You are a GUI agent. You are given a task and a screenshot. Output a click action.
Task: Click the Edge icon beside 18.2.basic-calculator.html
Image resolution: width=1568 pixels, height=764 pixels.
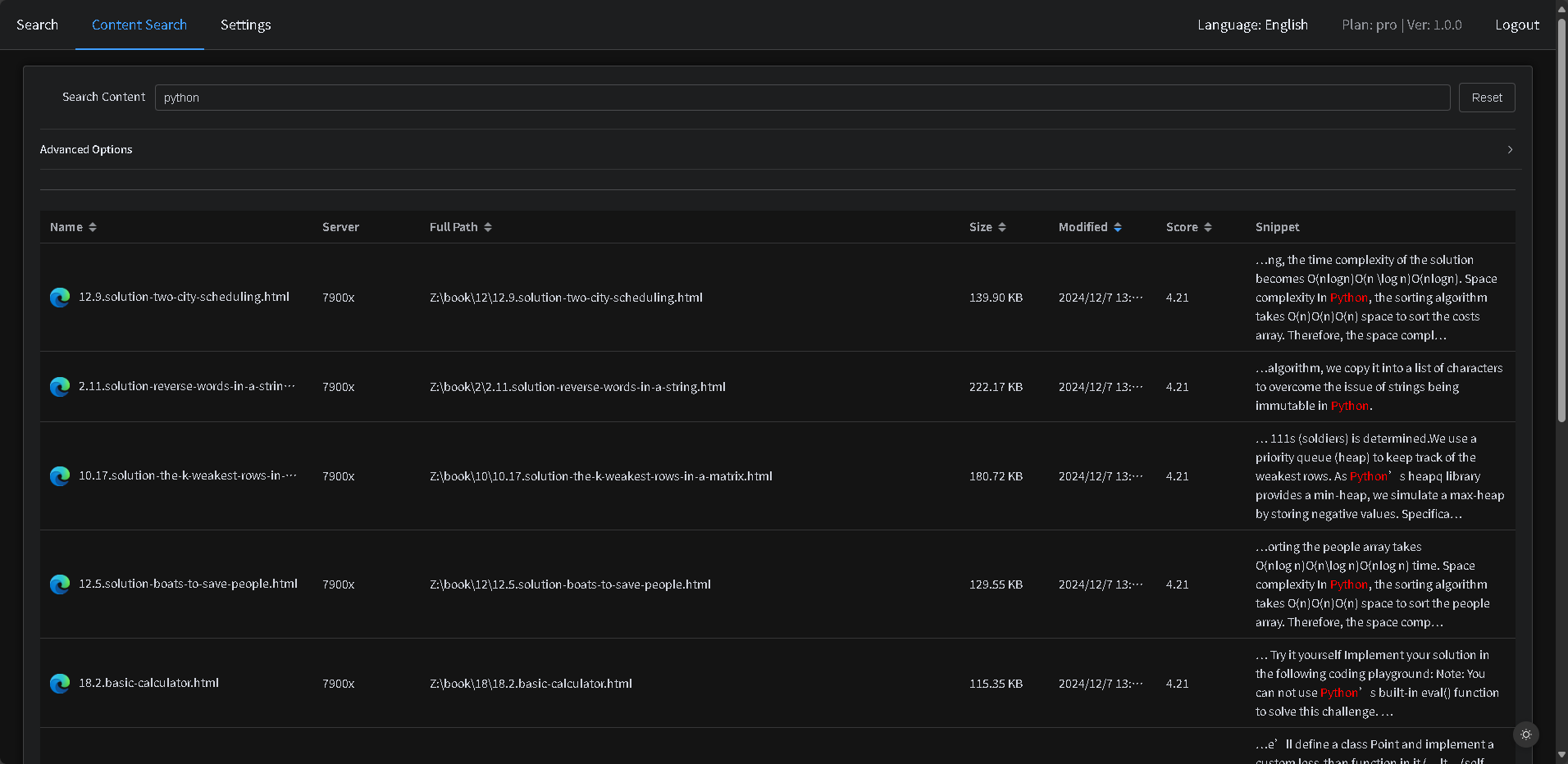coord(60,684)
